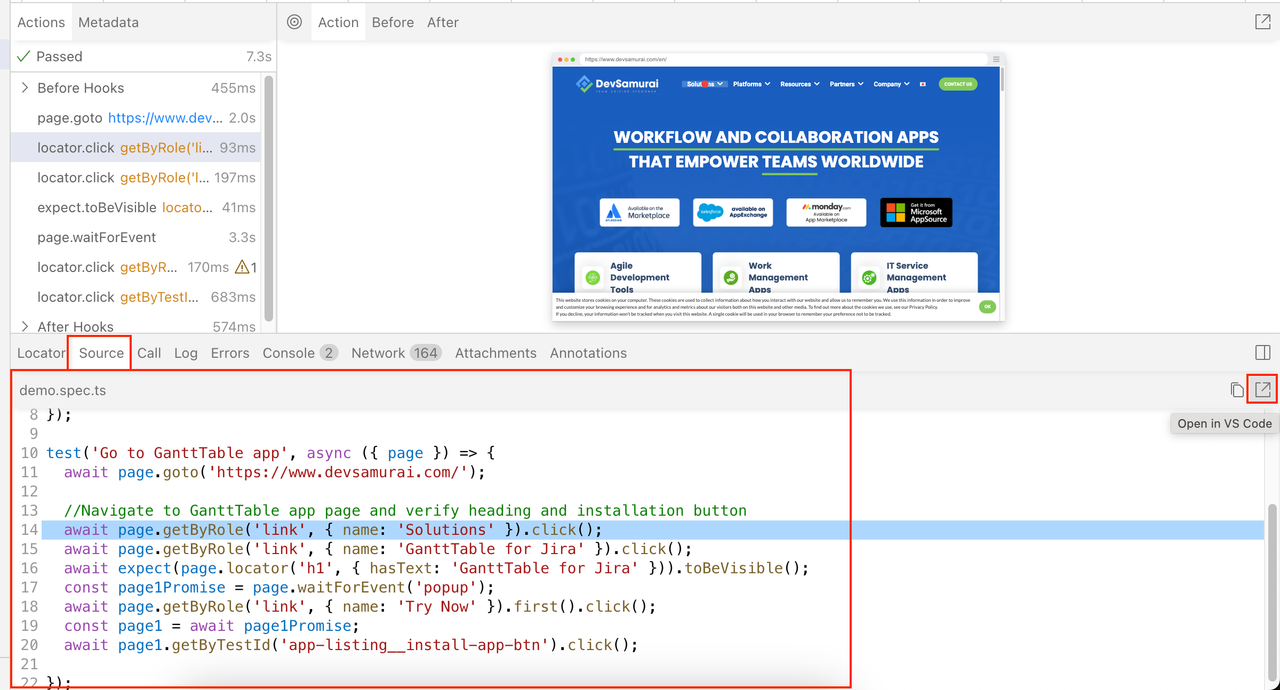Click the highlighted line 14 Solutions click
Image resolution: width=1280 pixels, height=690 pixels.
650,530
